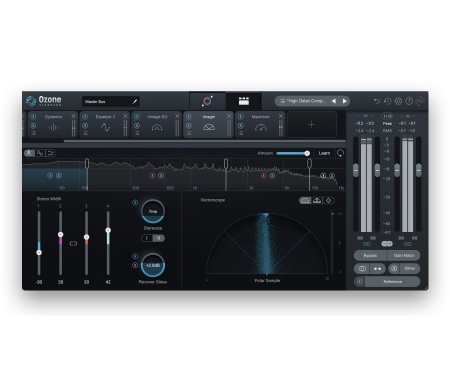Viewport: 450px width, 380px height.
Task: Toggle the Dynamics module power button
Action: tap(33, 117)
